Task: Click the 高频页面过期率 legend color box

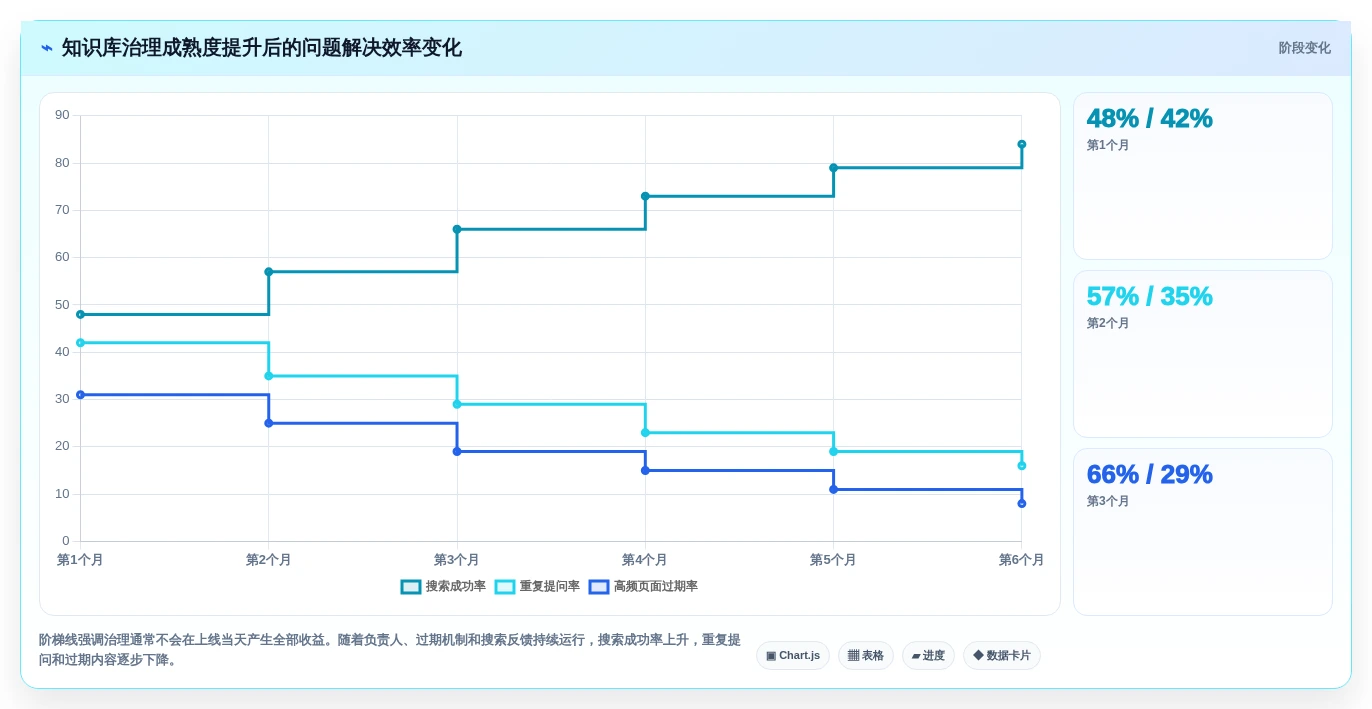Action: 598,587
